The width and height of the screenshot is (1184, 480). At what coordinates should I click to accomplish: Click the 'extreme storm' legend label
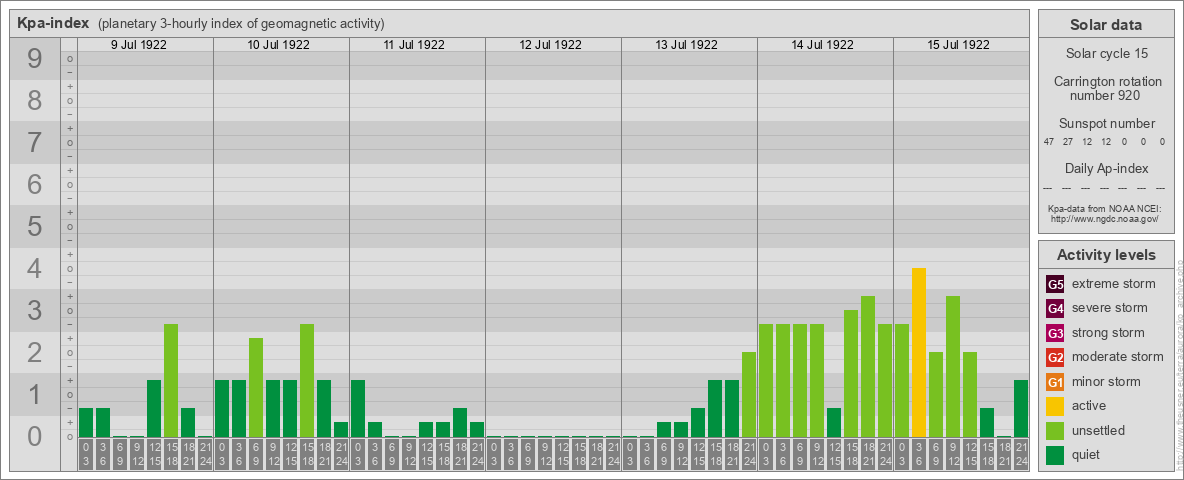[1114, 284]
